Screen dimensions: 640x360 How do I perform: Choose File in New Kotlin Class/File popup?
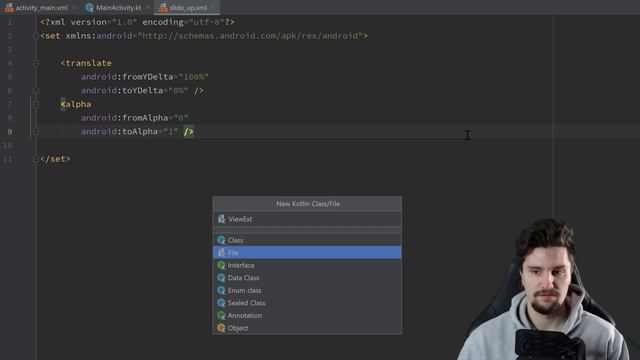click(307, 253)
